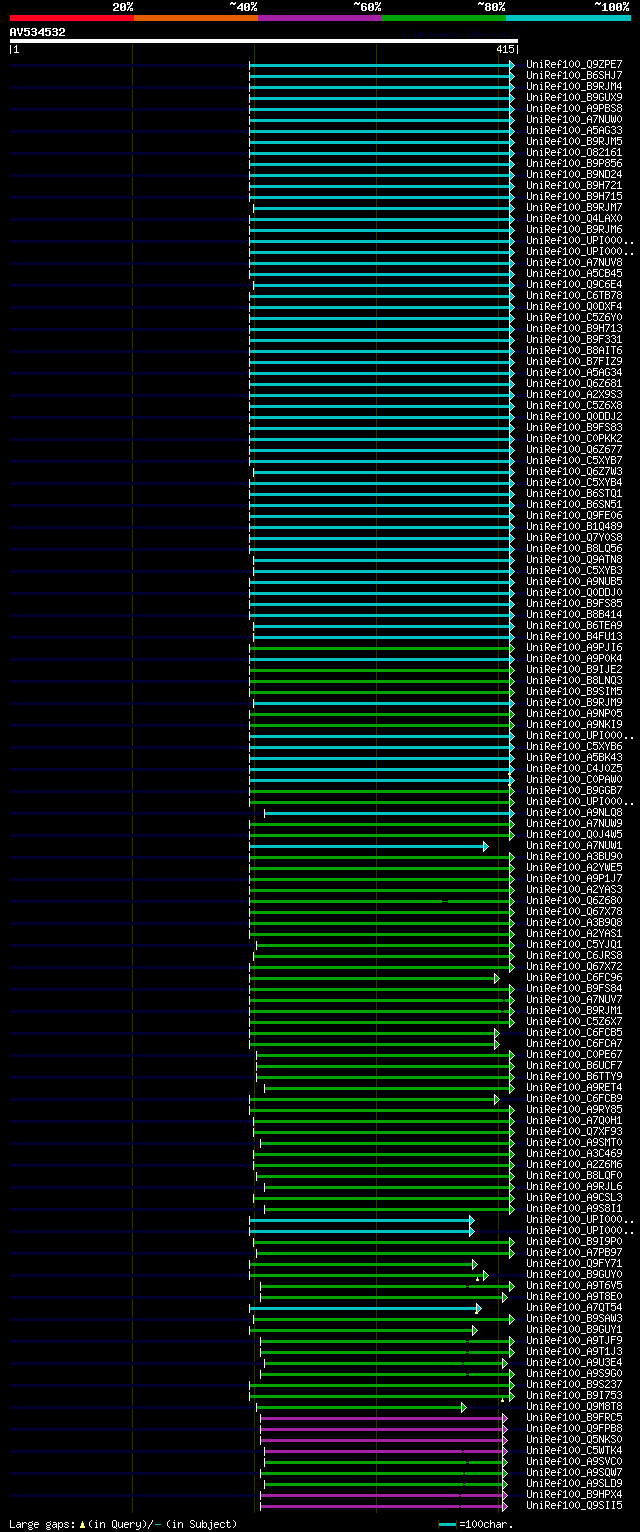The height and width of the screenshot is (1532, 640).
Task: Select hit label UniRef100_Q6Z680
Action: [x=574, y=900]
